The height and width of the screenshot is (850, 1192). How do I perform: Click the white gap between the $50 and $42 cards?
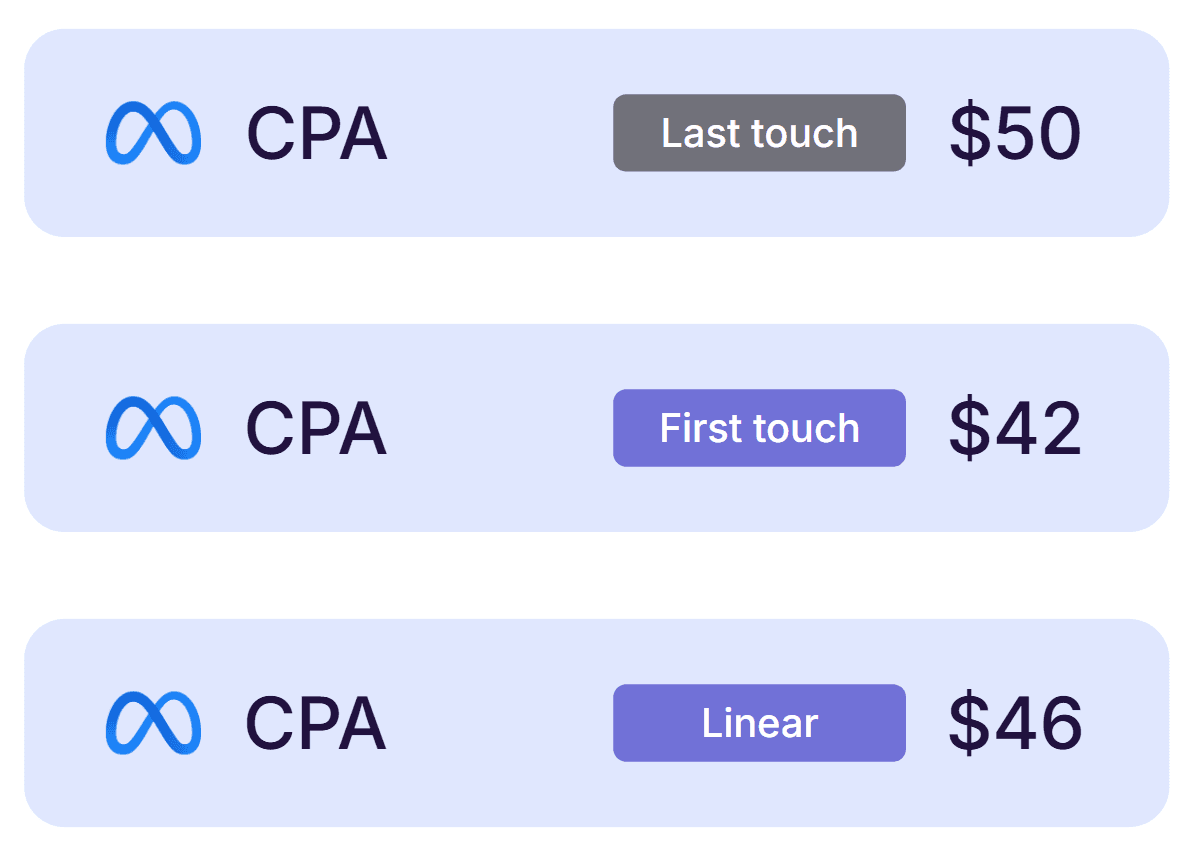[596, 280]
